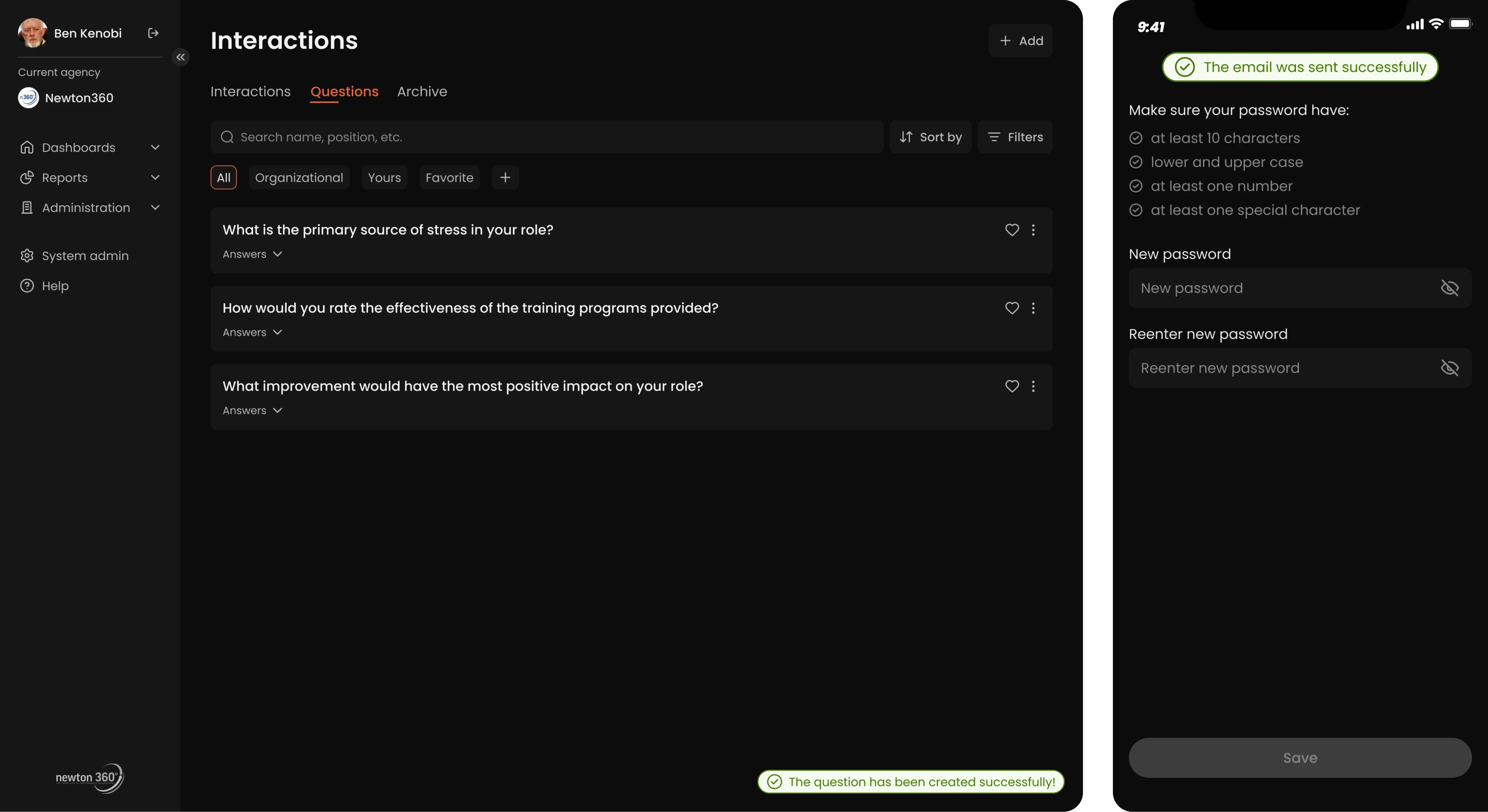This screenshot has height=812, width=1488.
Task: Click the phone battery status icon
Action: click(x=1461, y=24)
